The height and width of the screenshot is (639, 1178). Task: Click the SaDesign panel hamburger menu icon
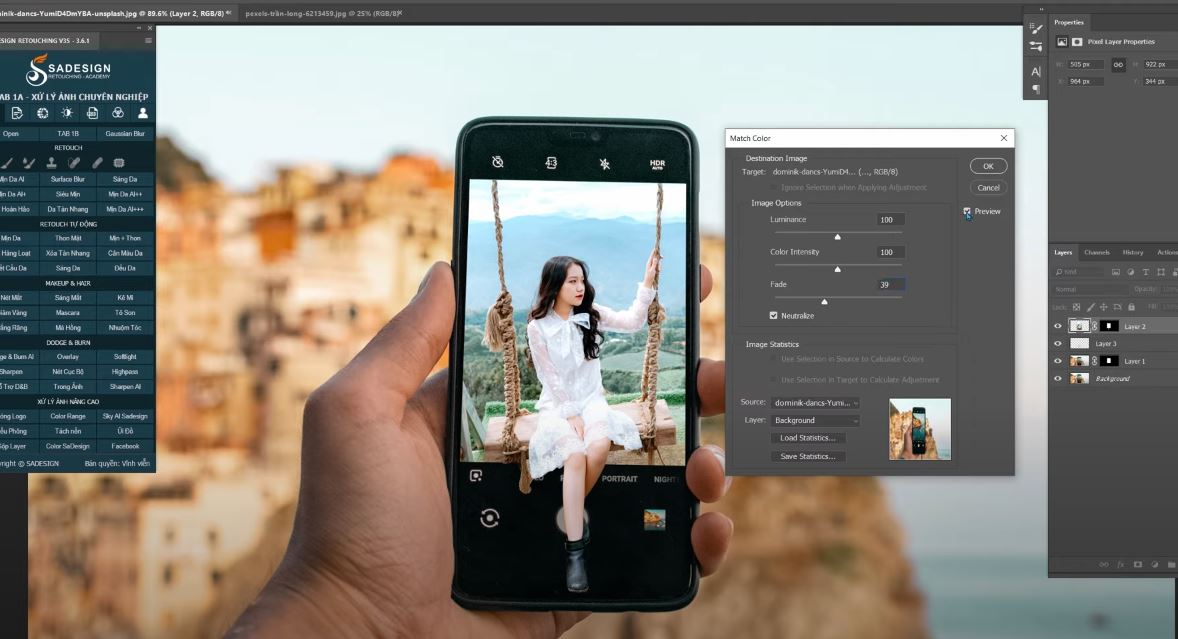(148, 40)
